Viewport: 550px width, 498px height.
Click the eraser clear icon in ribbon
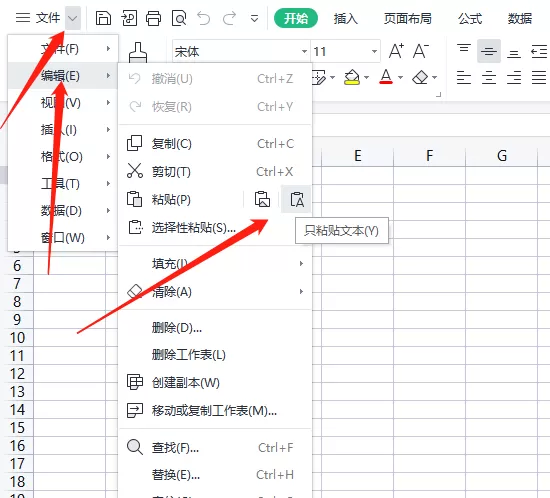(420, 77)
